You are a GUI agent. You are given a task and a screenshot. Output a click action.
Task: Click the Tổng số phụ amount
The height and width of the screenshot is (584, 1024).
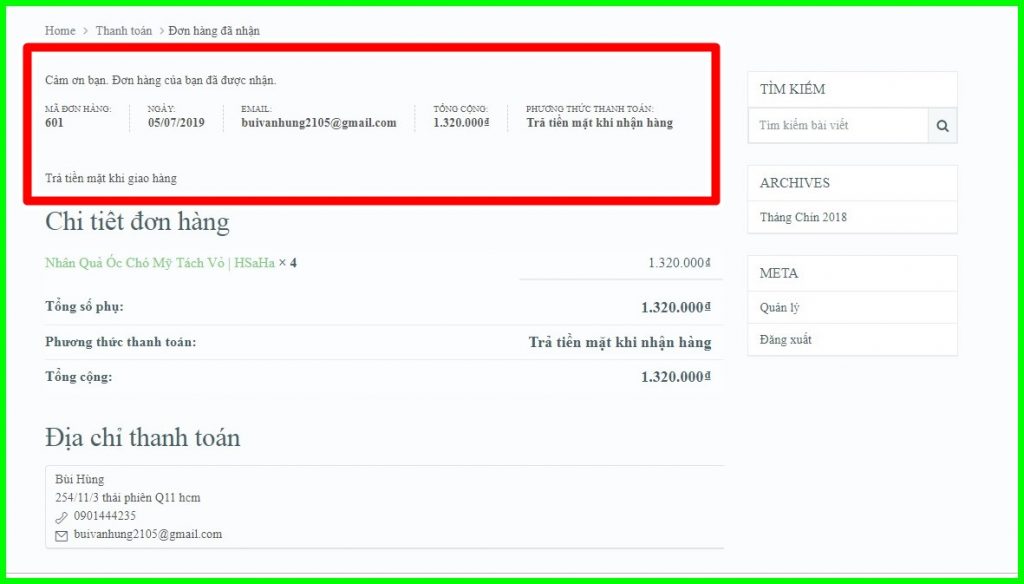pos(676,308)
